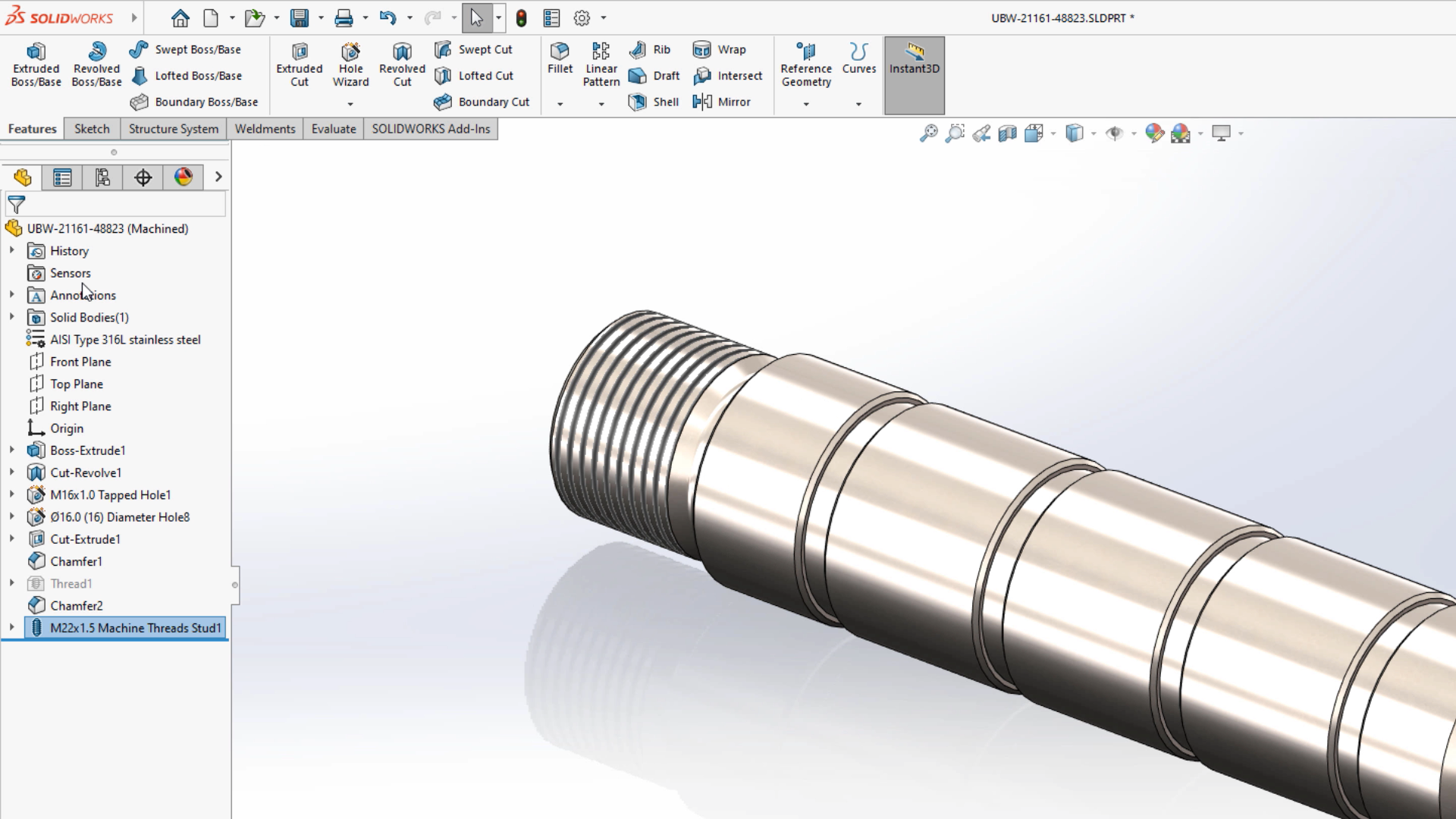The width and height of the screenshot is (1456, 819).
Task: Open the Evaluate tab
Action: pos(333,129)
